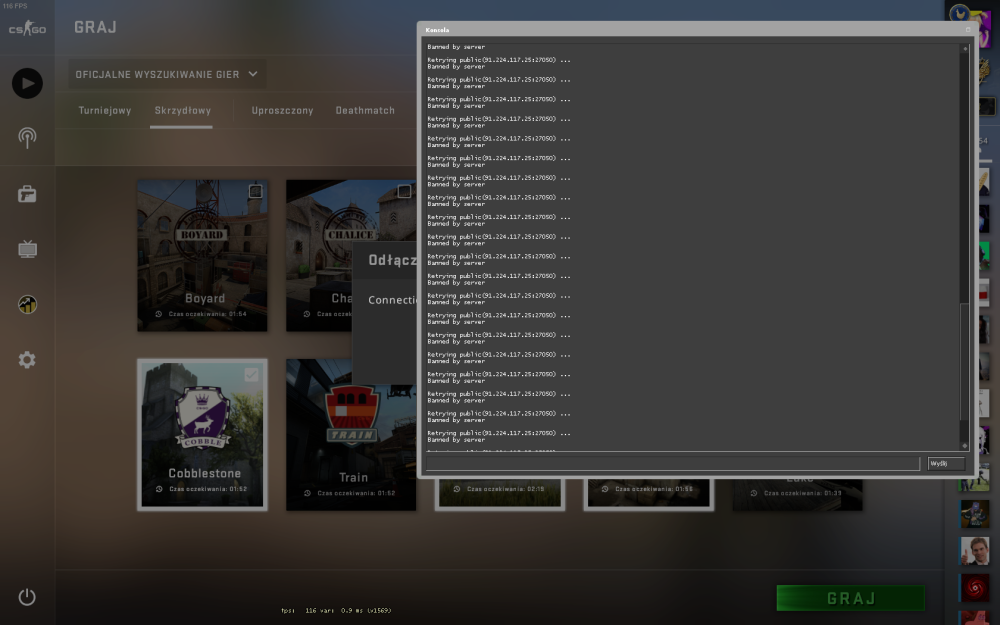Click the Cobblestone wait time 01:52 text
The image size is (1000, 625).
tap(208, 489)
